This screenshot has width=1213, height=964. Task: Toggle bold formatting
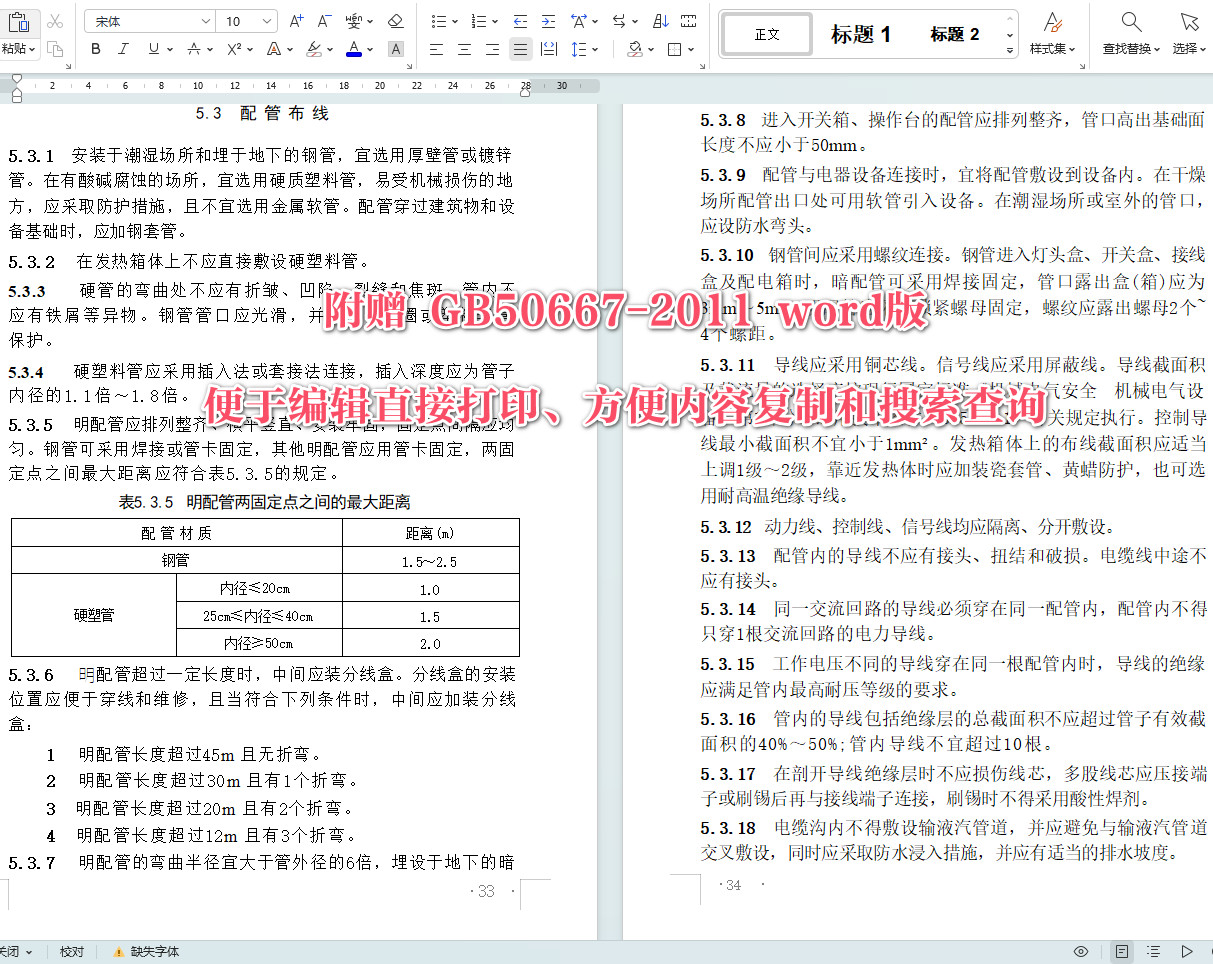click(x=95, y=48)
